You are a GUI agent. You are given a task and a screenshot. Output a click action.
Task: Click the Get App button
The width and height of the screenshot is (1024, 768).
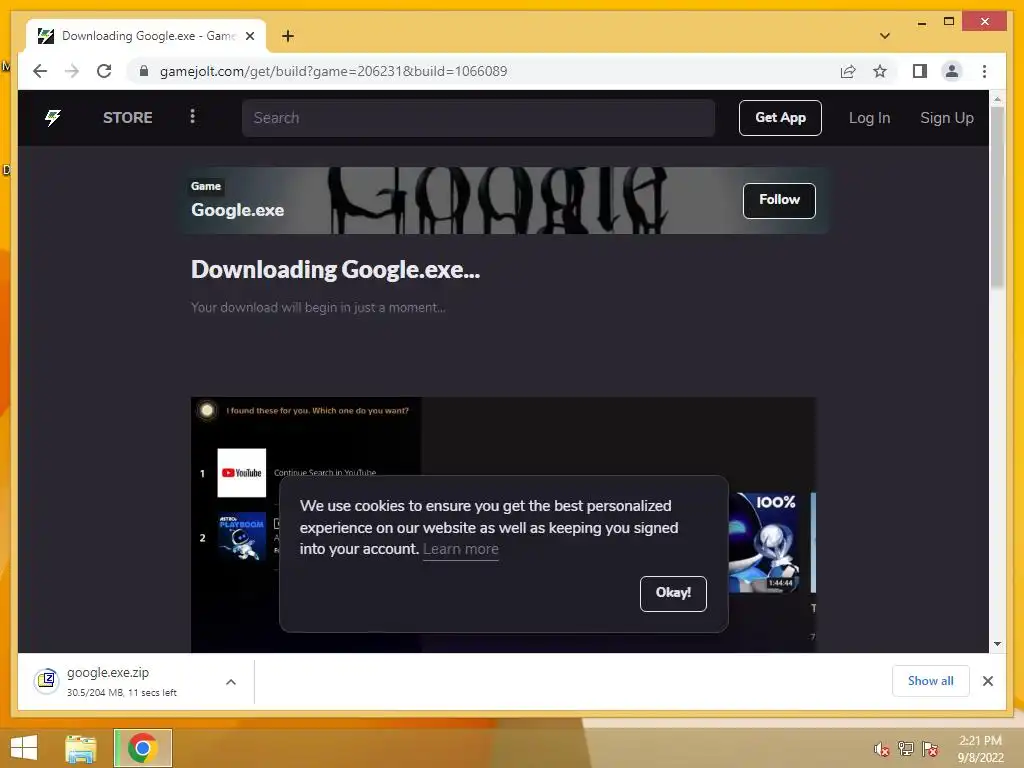tap(780, 118)
